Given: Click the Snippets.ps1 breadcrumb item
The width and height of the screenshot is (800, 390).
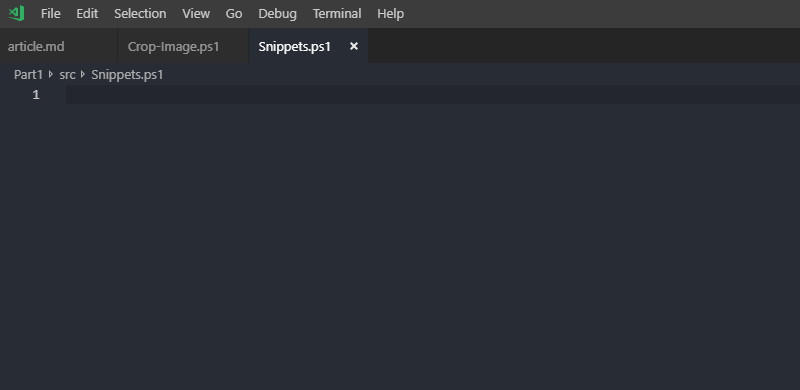Looking at the screenshot, I should click(x=127, y=75).
